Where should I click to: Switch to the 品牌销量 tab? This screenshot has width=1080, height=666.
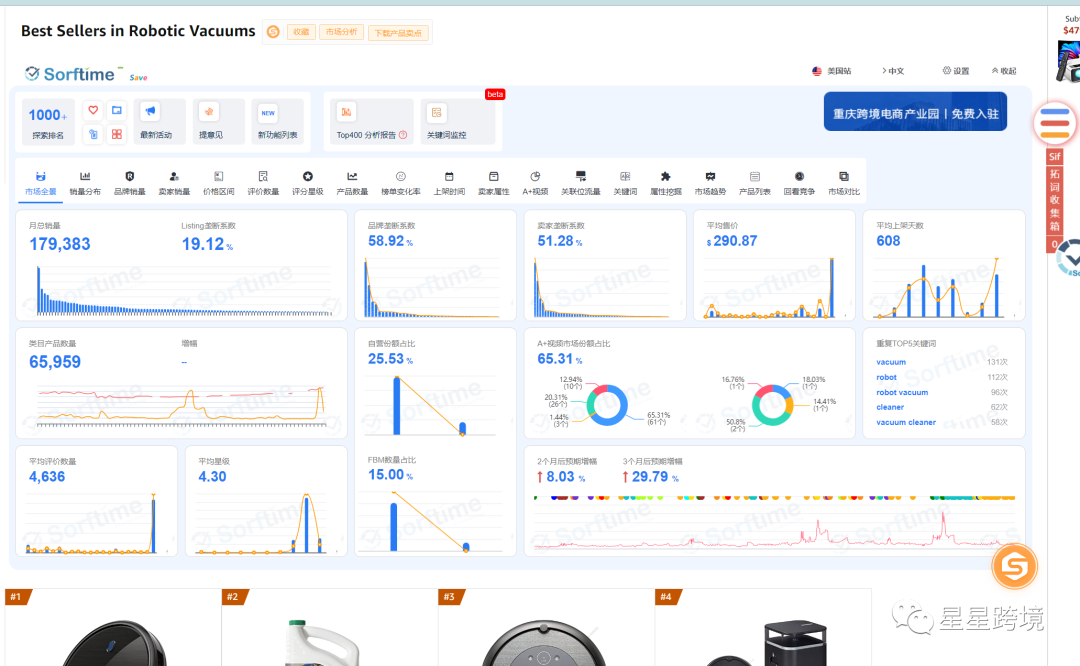(129, 183)
